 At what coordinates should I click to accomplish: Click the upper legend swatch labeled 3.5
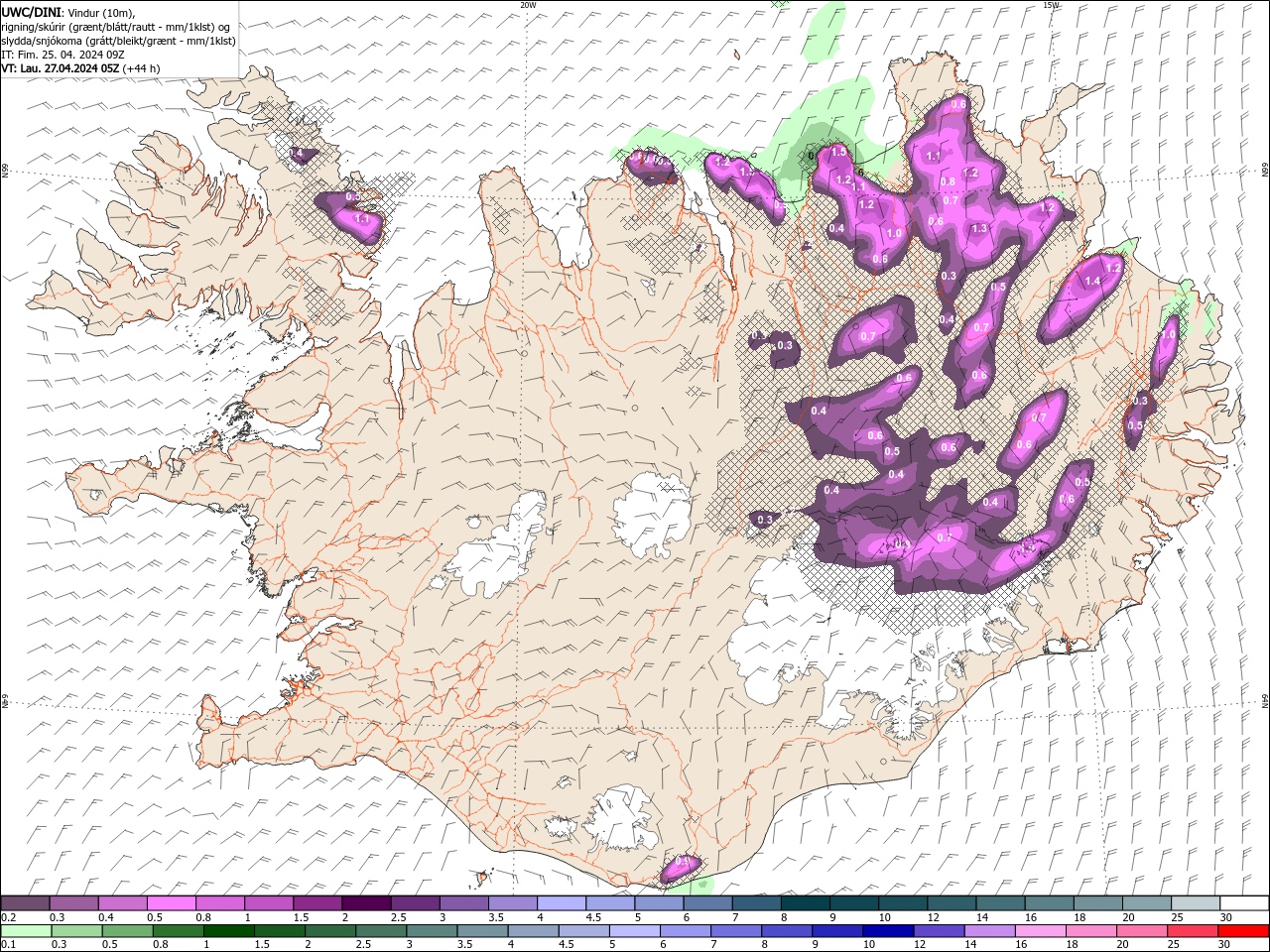pyautogui.click(x=512, y=903)
